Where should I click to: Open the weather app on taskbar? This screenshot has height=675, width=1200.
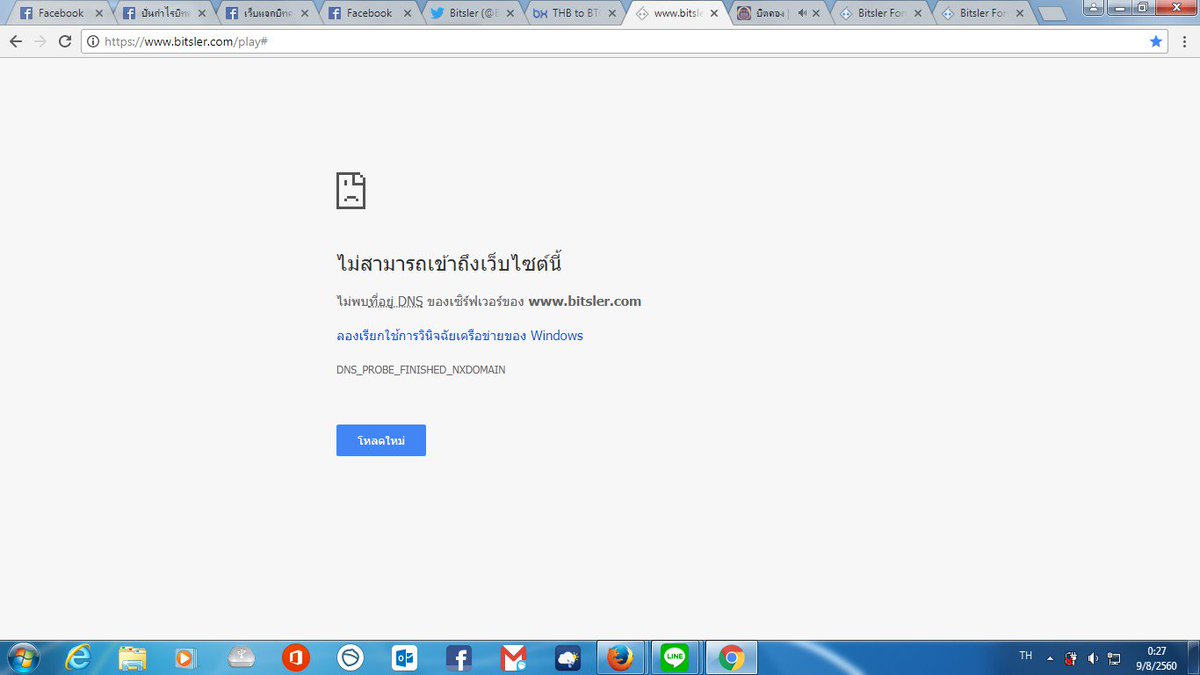[x=567, y=657]
